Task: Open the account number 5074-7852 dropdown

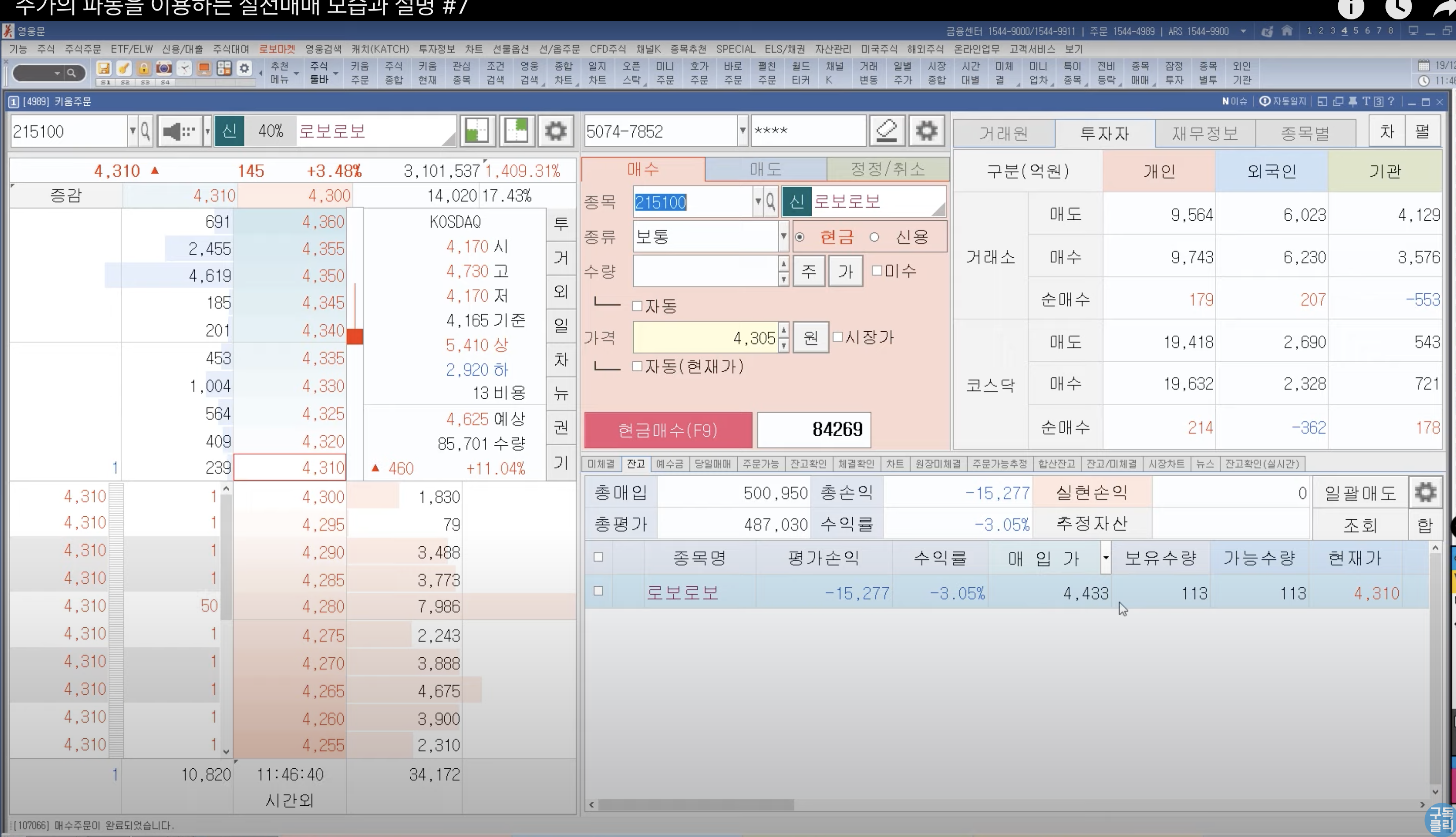Action: [x=743, y=131]
